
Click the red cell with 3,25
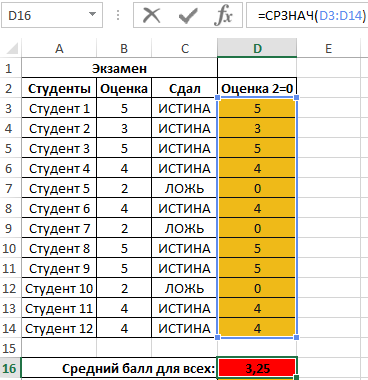click(257, 368)
